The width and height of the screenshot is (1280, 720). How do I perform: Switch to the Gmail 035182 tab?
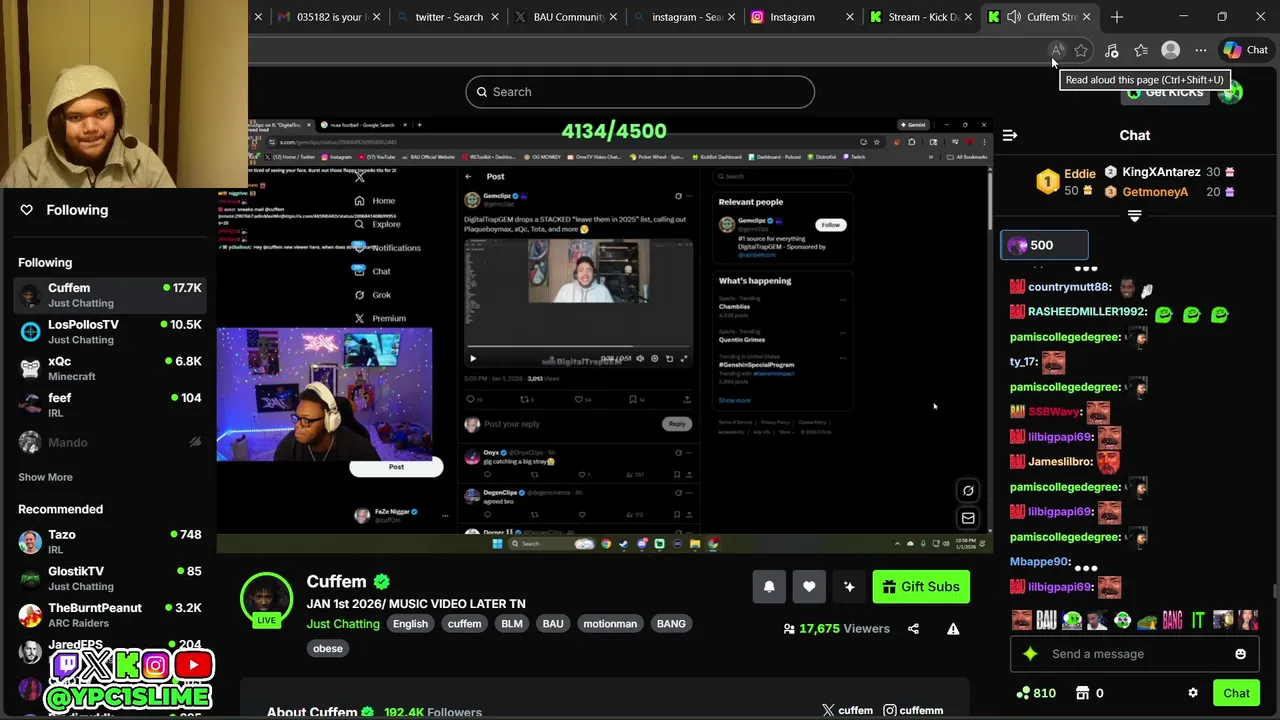(328, 17)
